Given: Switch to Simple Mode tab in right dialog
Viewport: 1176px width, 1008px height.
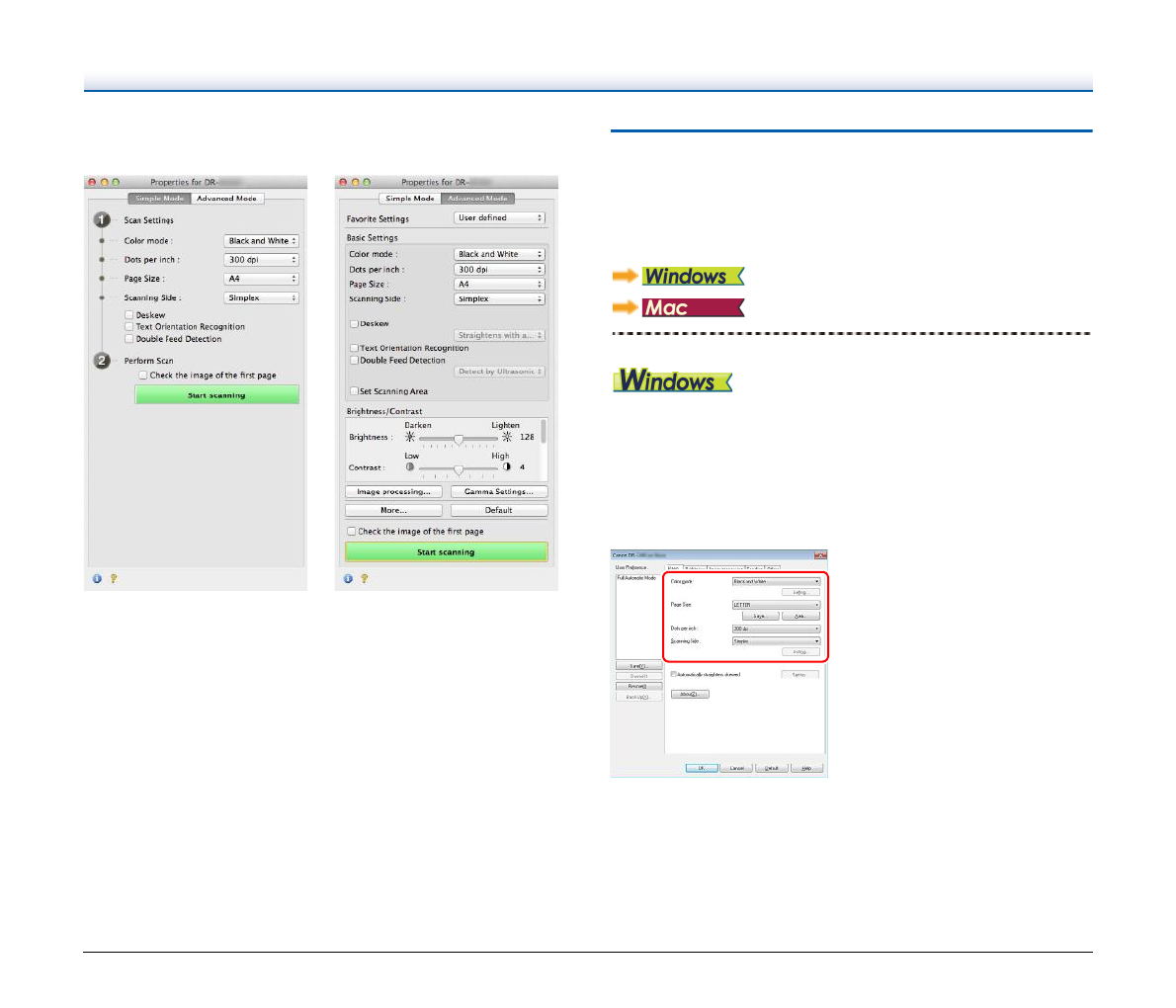Looking at the screenshot, I should click(x=411, y=199).
